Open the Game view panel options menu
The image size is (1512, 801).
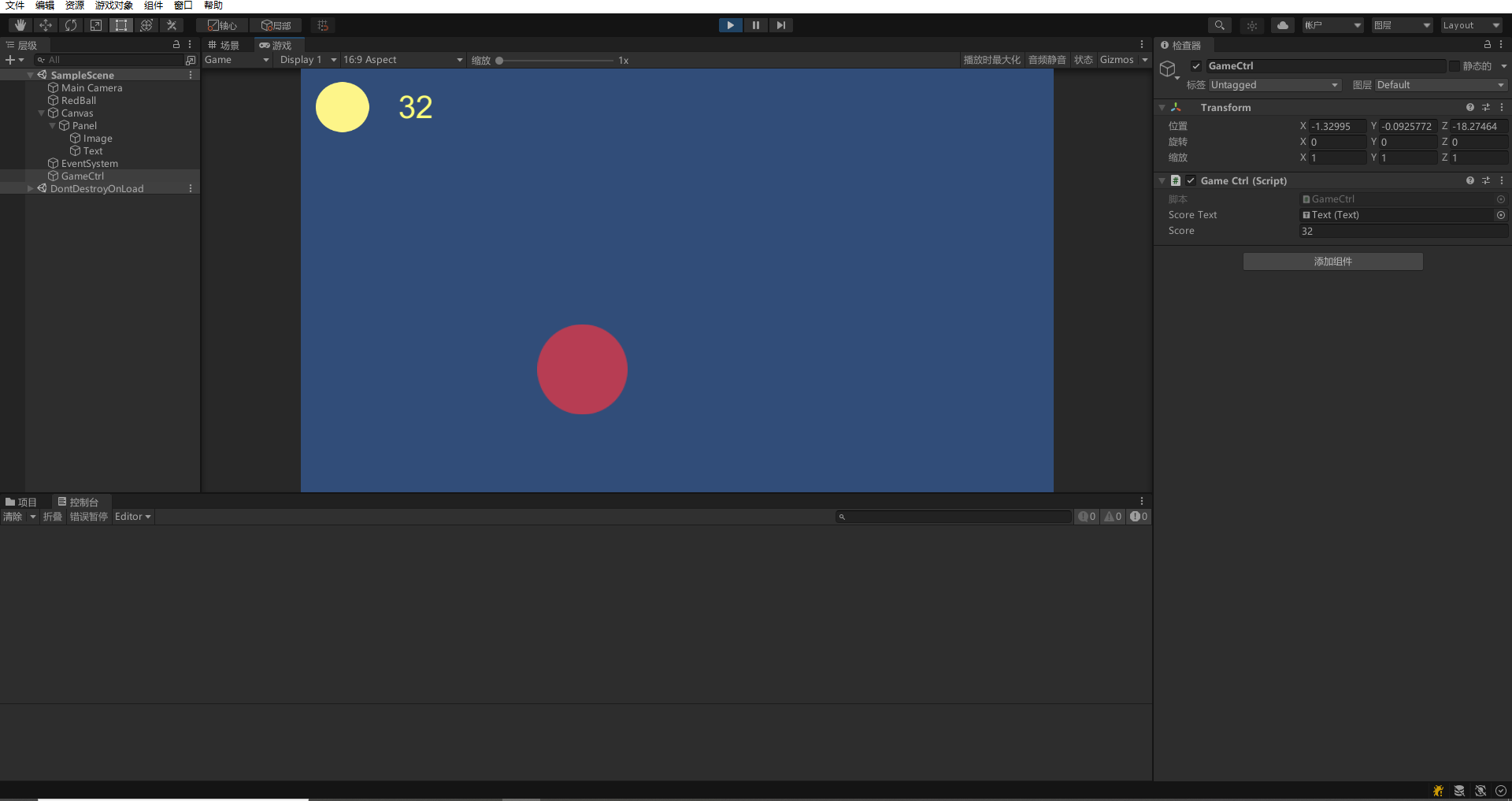tap(1142, 45)
